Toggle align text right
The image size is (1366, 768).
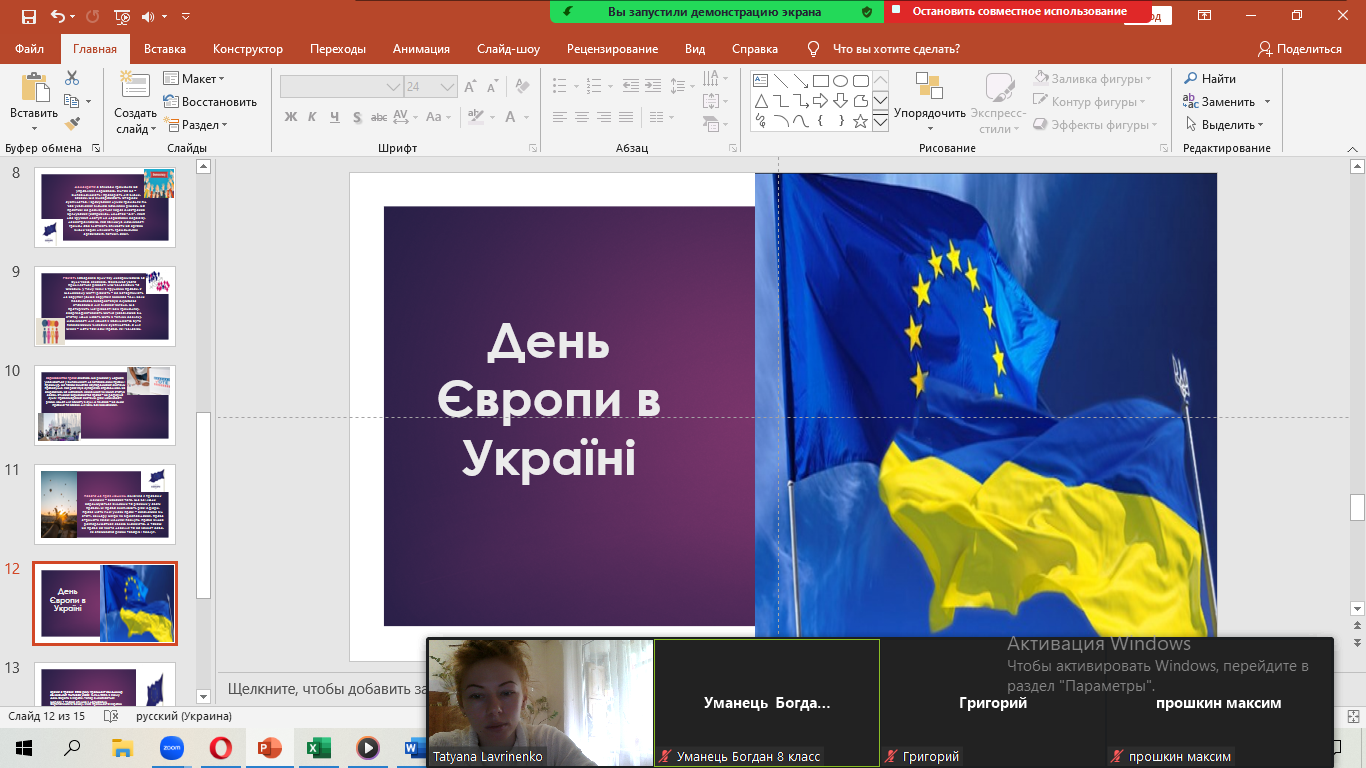[606, 117]
